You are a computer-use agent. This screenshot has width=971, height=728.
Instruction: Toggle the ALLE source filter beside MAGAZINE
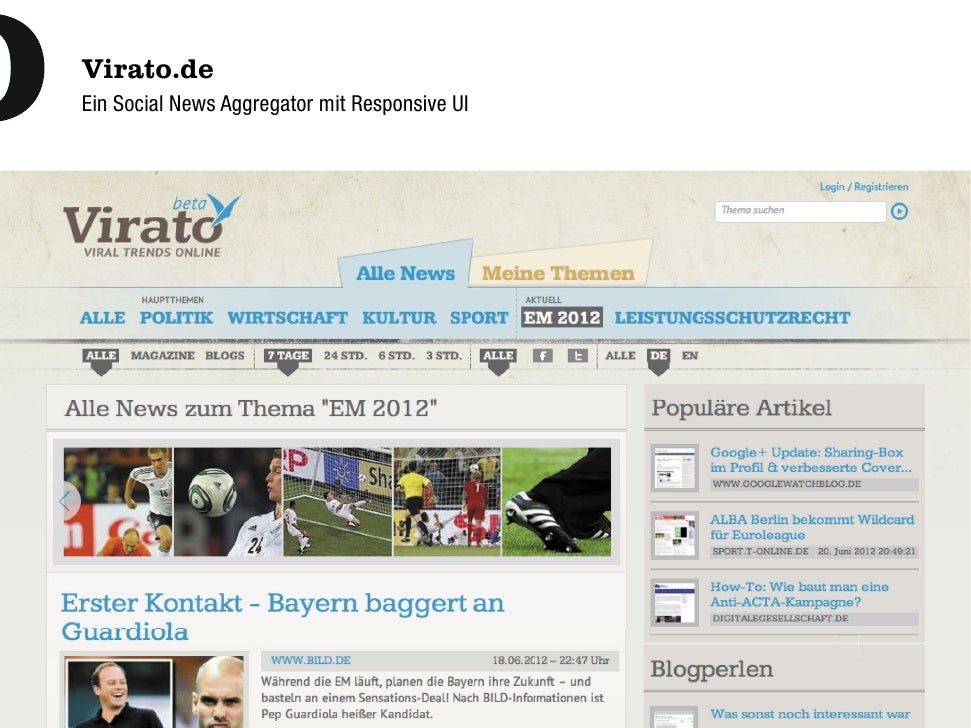(x=101, y=355)
